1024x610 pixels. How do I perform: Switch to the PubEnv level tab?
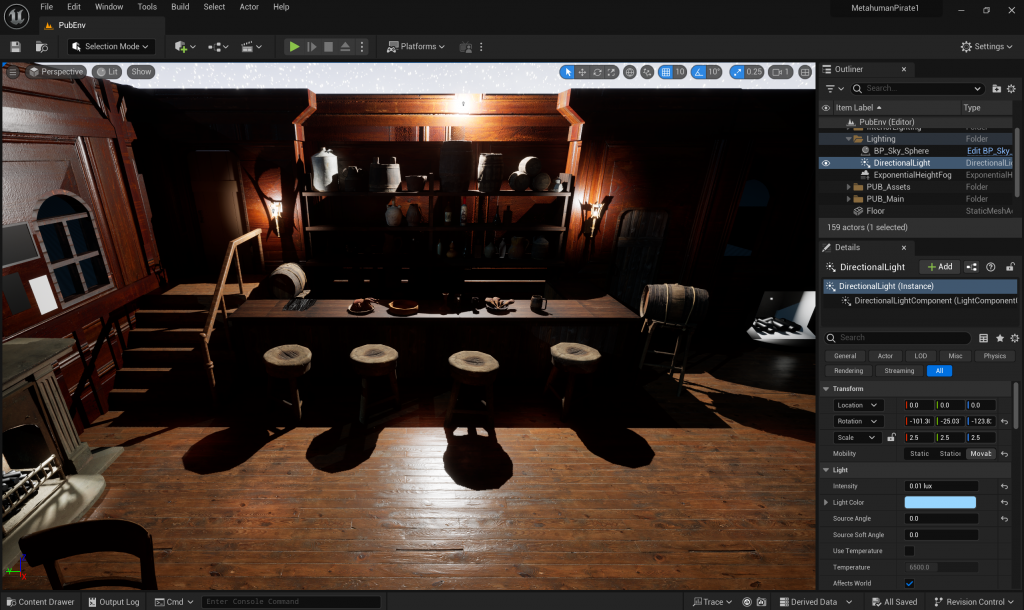coord(72,25)
